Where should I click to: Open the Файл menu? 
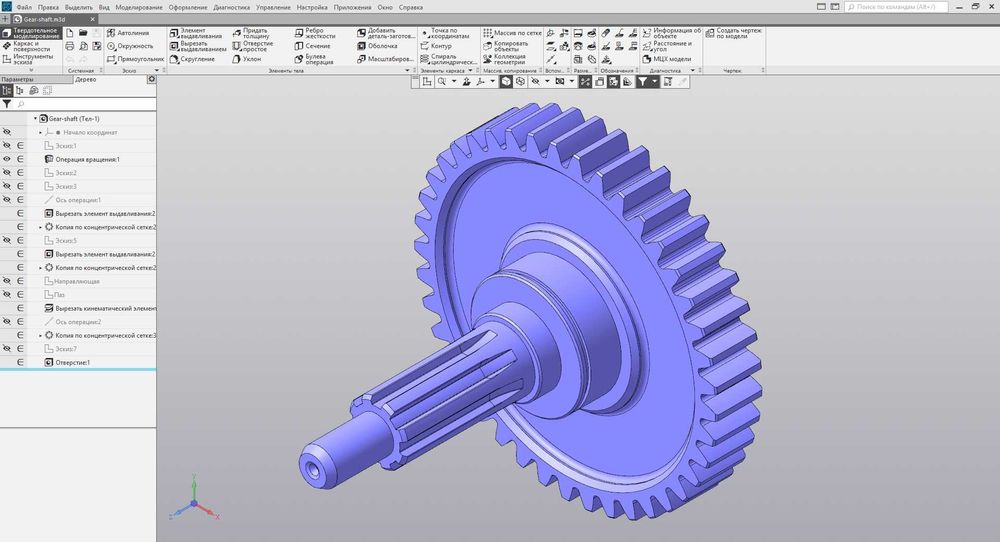24,7
